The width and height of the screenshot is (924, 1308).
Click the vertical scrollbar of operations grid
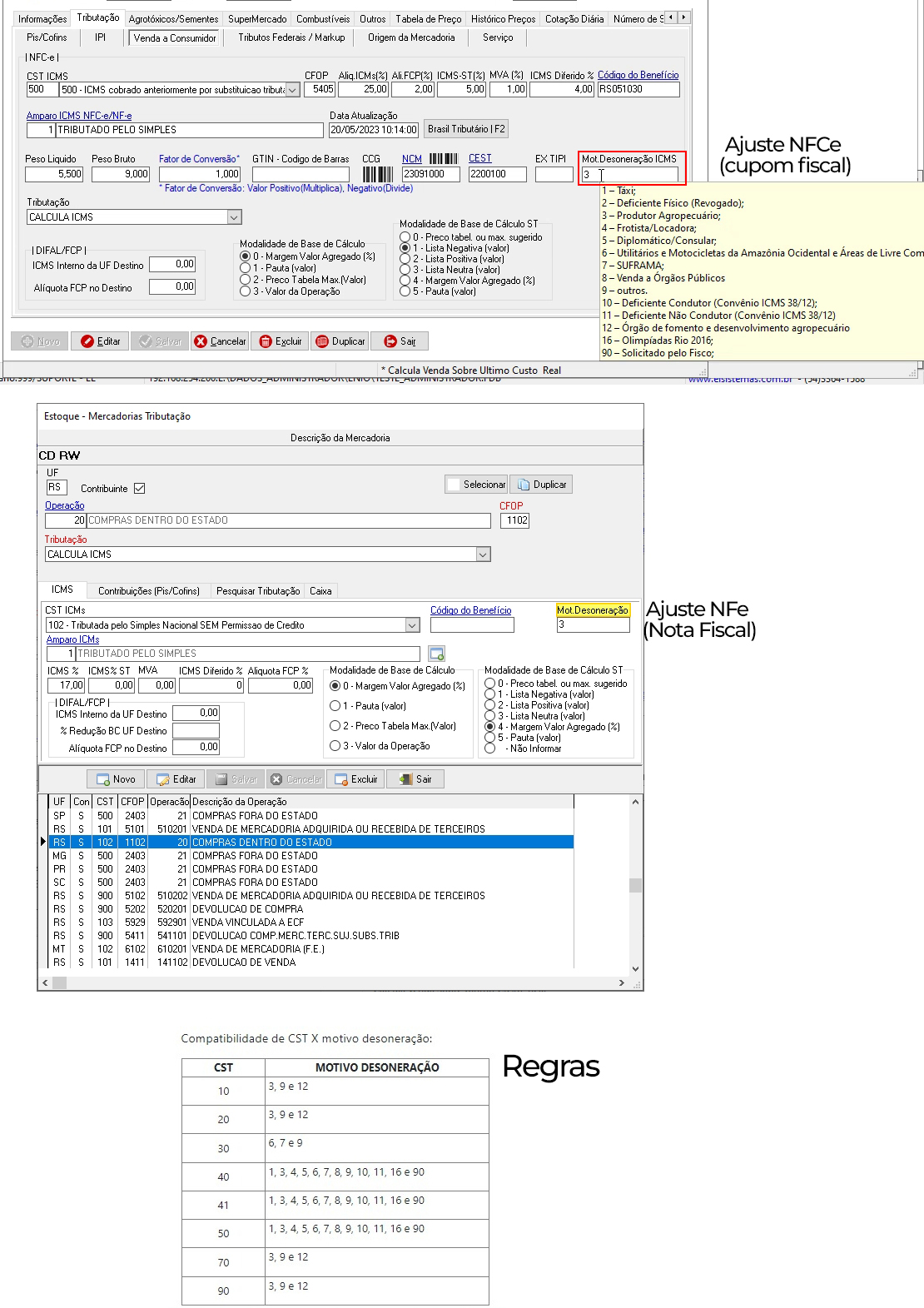point(636,885)
